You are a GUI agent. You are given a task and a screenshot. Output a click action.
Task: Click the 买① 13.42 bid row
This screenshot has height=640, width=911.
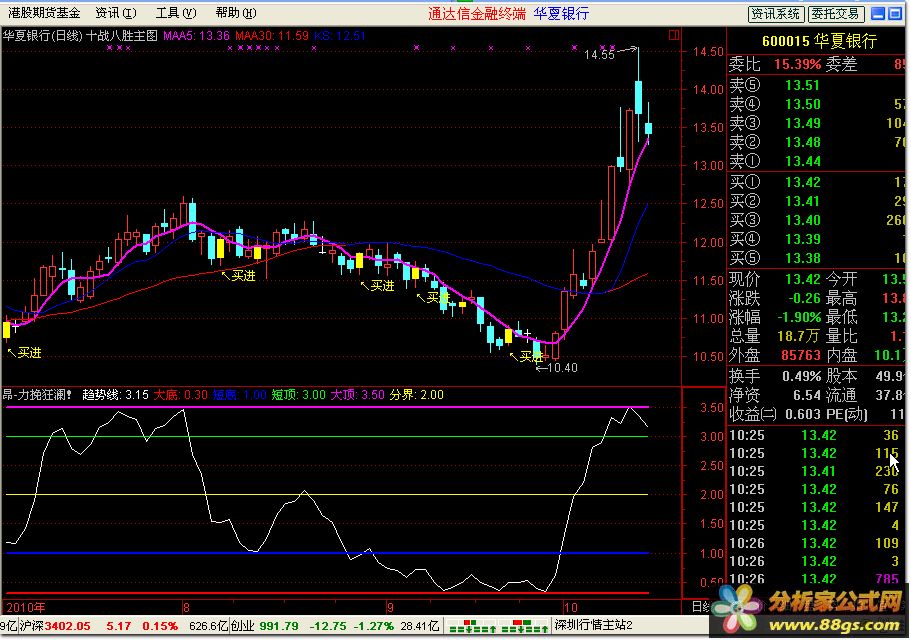[816, 182]
